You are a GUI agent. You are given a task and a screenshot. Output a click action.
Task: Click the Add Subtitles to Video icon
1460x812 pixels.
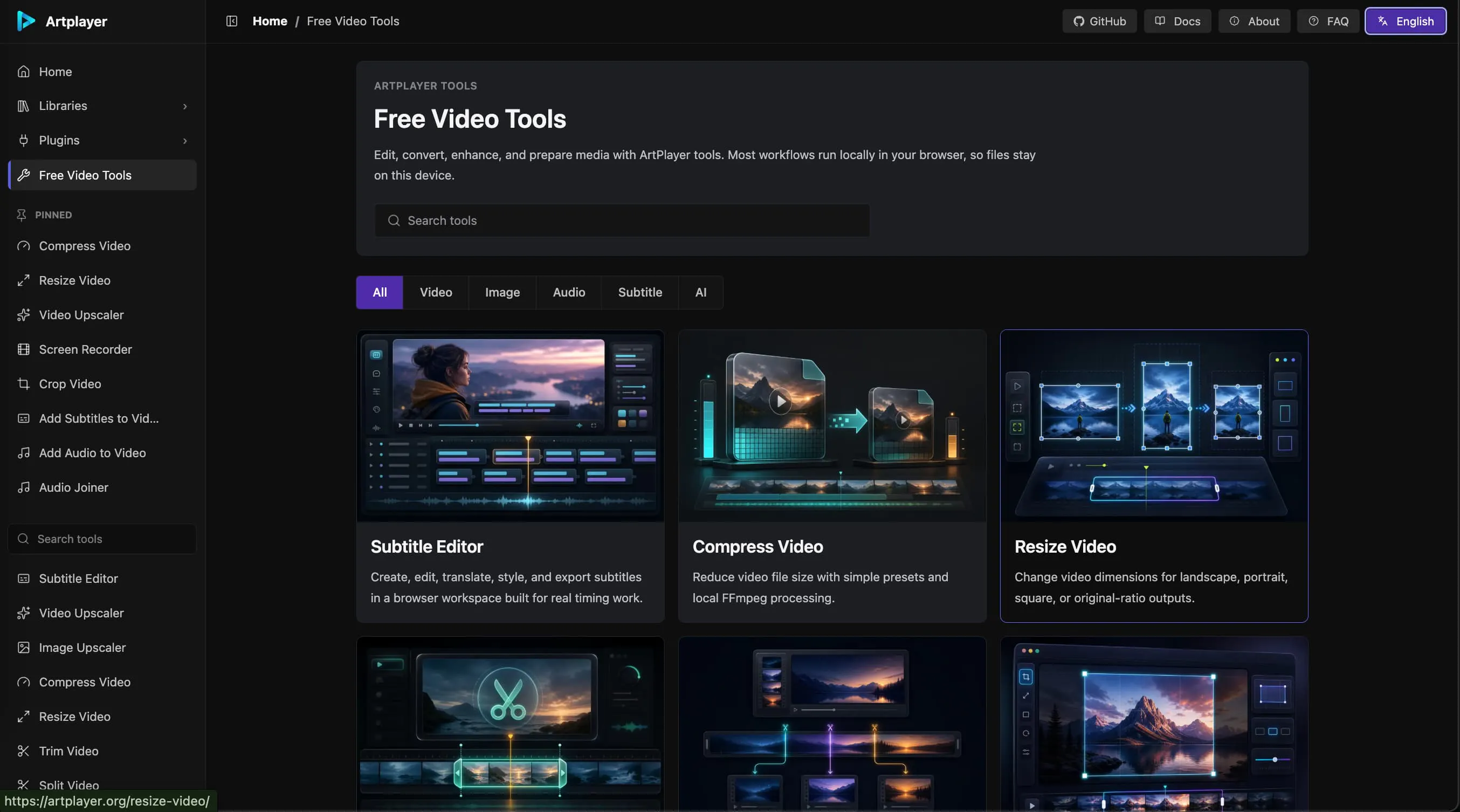23,418
